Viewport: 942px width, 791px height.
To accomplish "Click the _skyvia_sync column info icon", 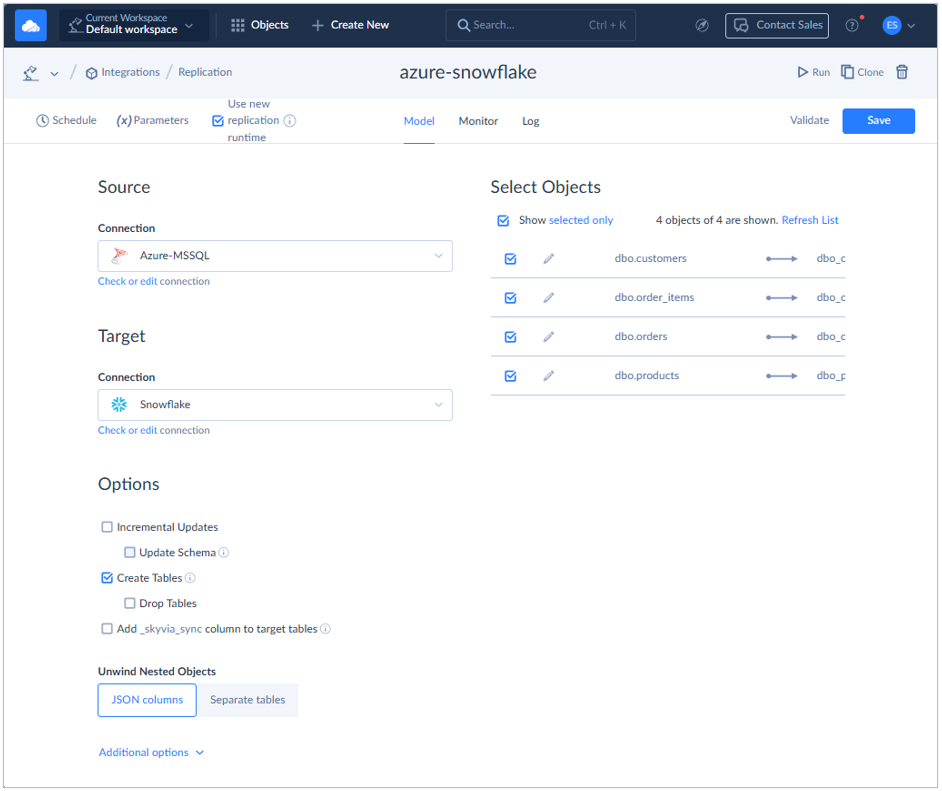I will coord(325,629).
